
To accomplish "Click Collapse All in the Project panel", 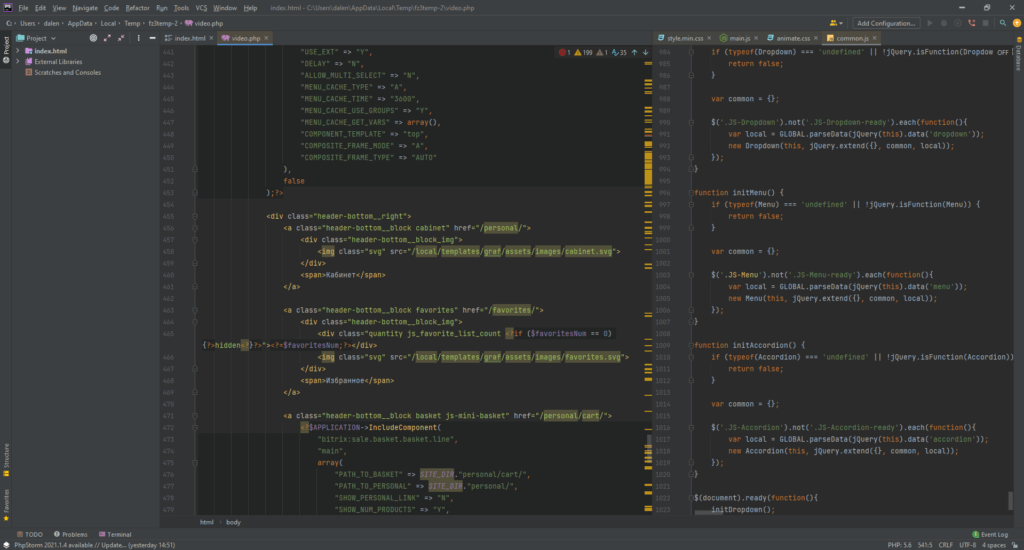I will [x=122, y=38].
